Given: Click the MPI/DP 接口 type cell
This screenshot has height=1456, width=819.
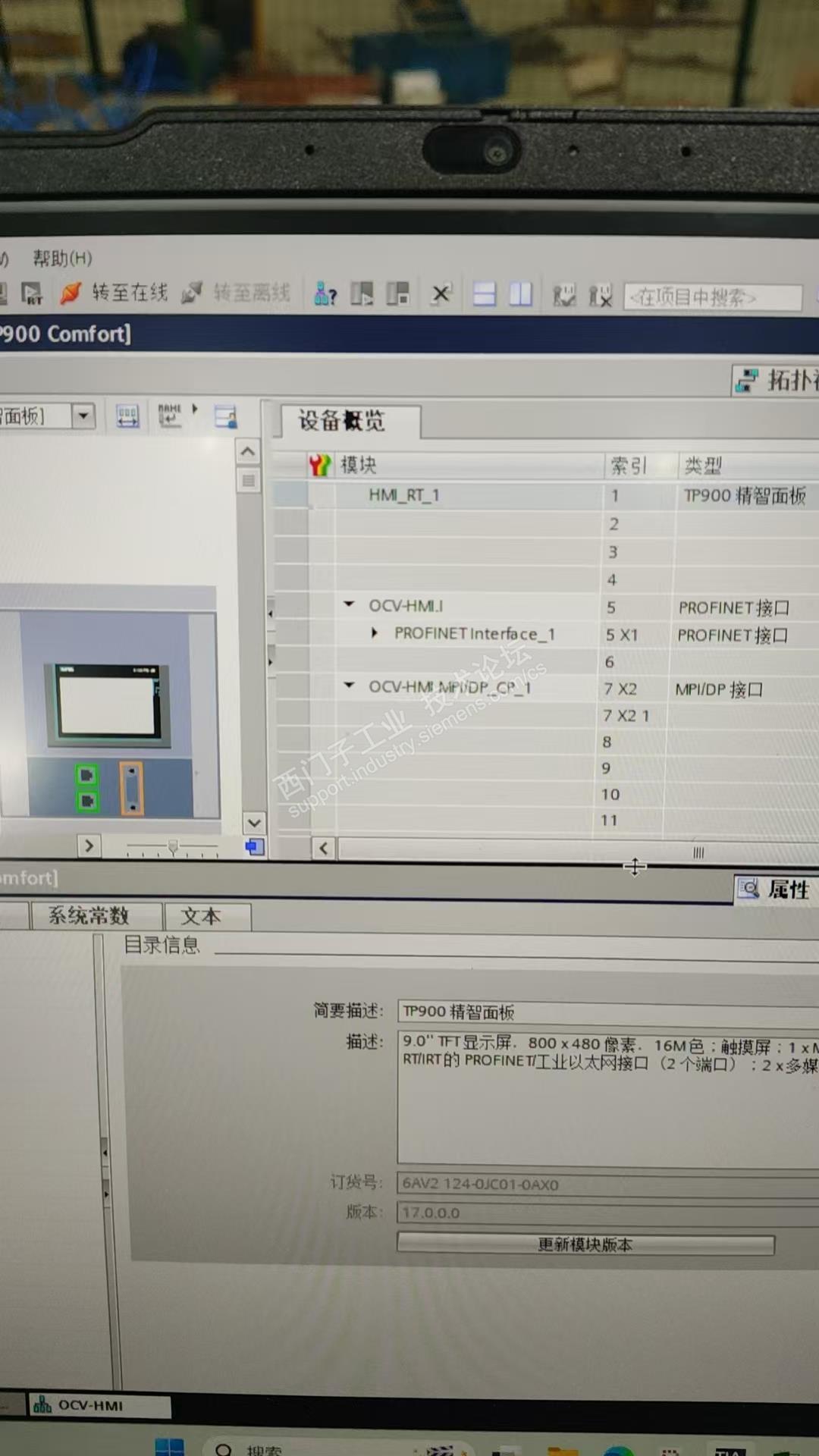Looking at the screenshot, I should pyautogui.click(x=719, y=689).
